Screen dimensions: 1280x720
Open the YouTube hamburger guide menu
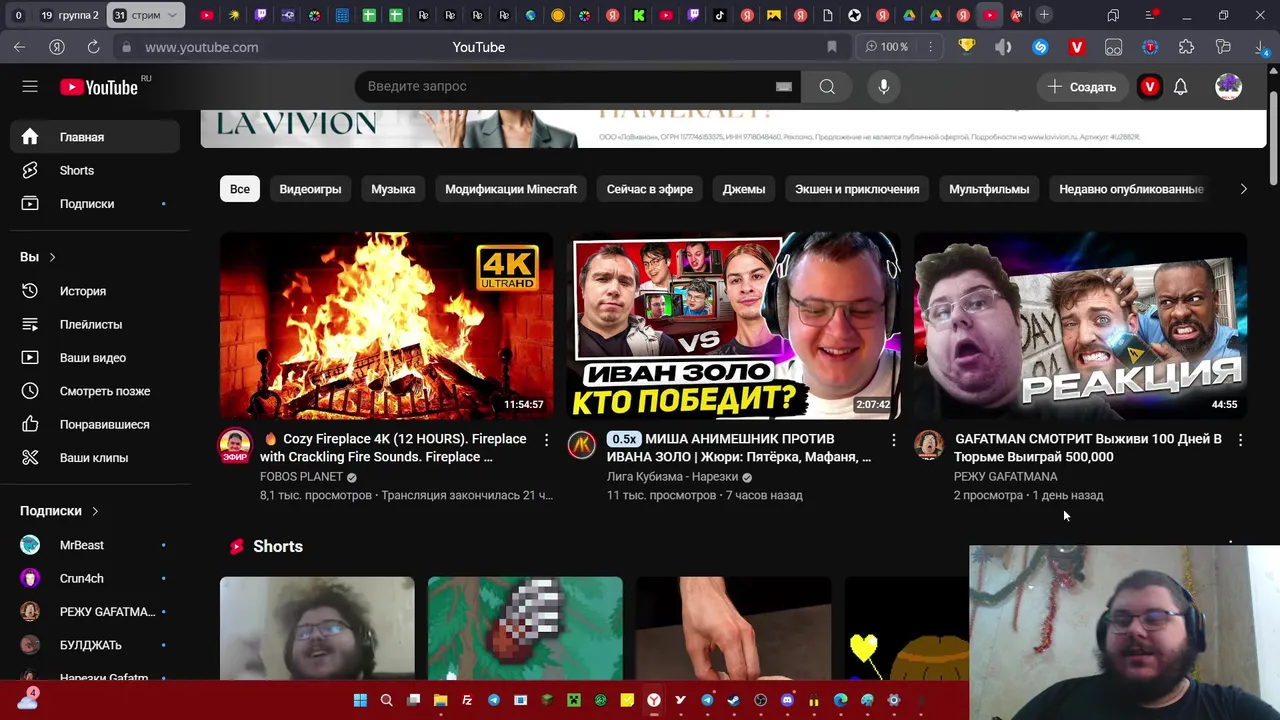pyautogui.click(x=30, y=87)
